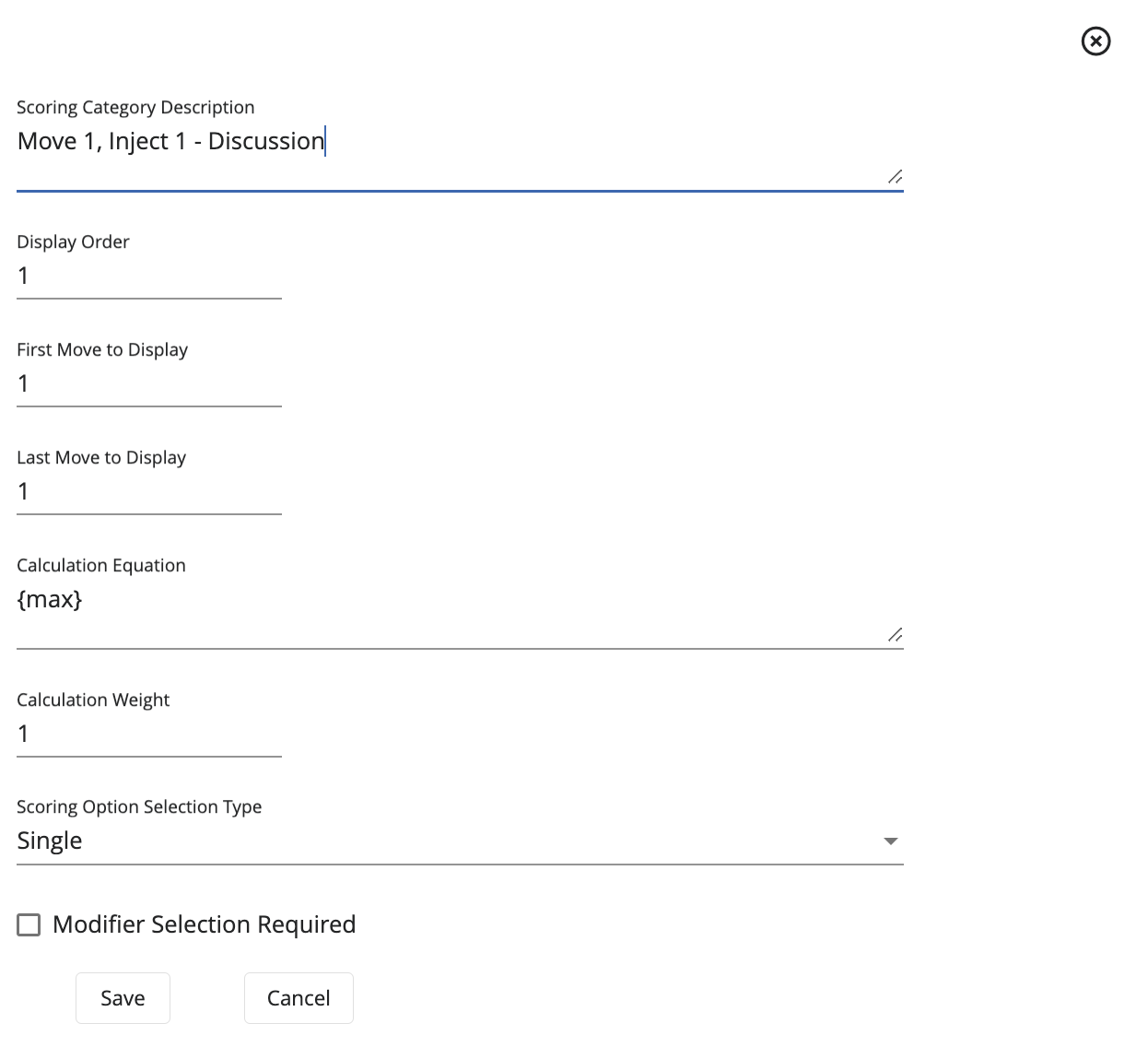Close the dialog with the X icon
Viewport: 1148px width, 1047px height.
1095,41
